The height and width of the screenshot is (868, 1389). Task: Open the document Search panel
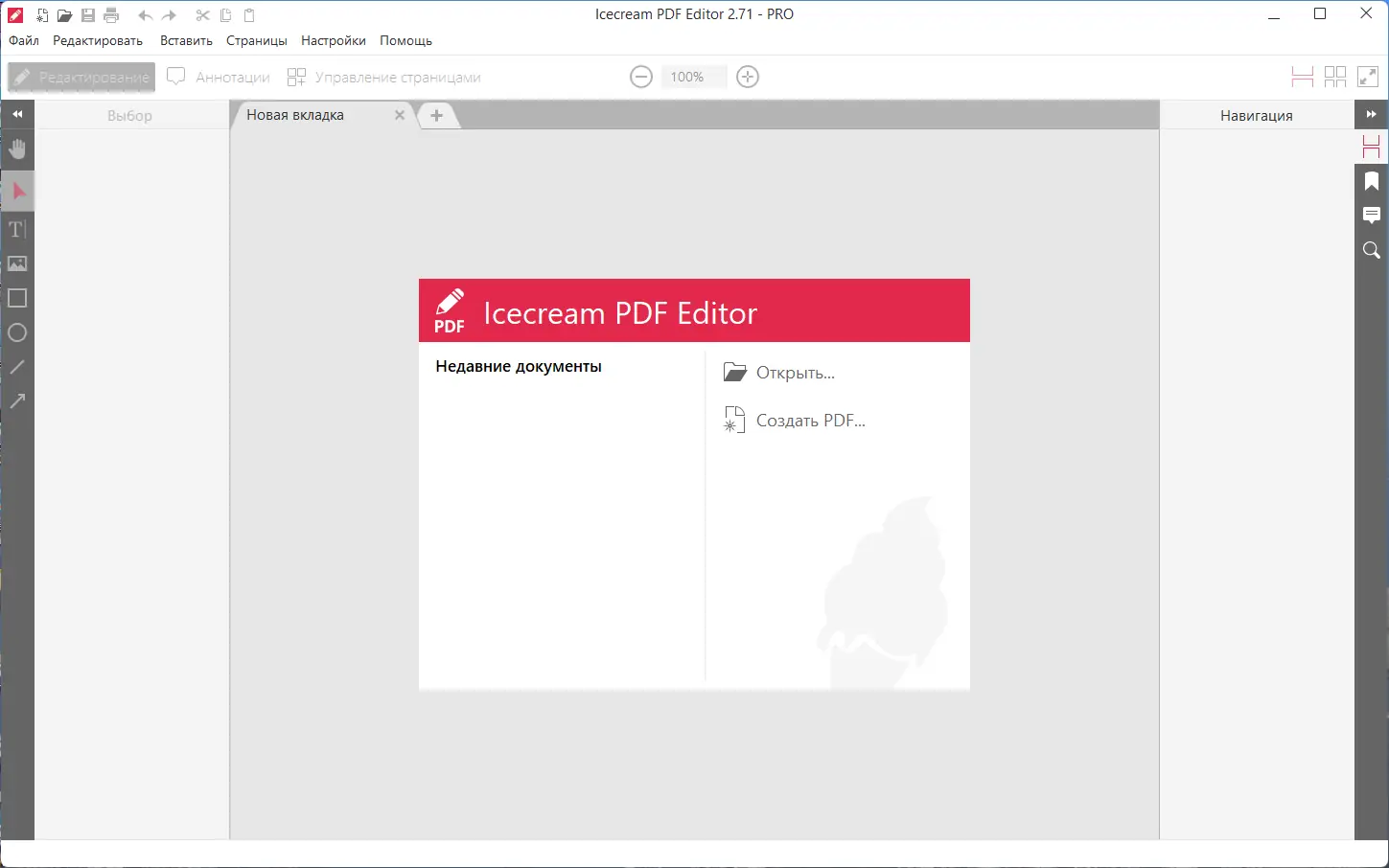(x=1371, y=250)
